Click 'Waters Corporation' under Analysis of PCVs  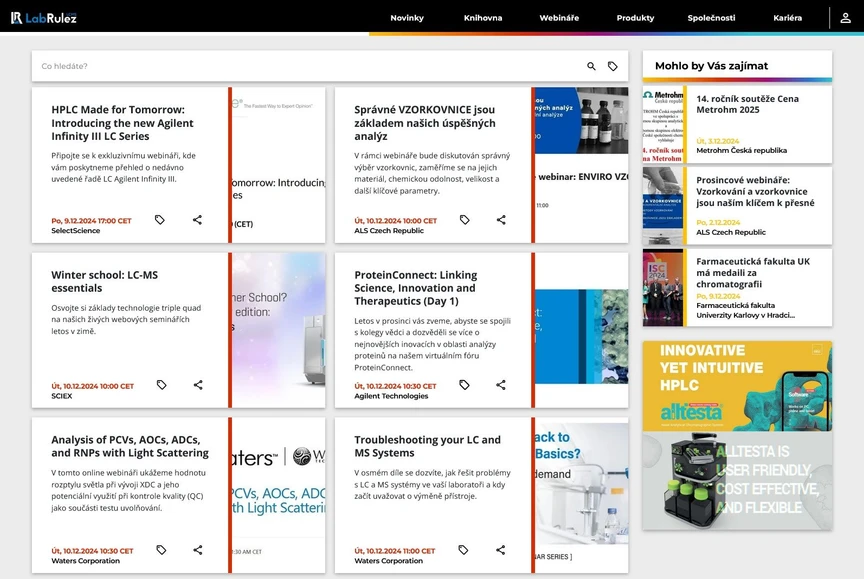(85, 561)
